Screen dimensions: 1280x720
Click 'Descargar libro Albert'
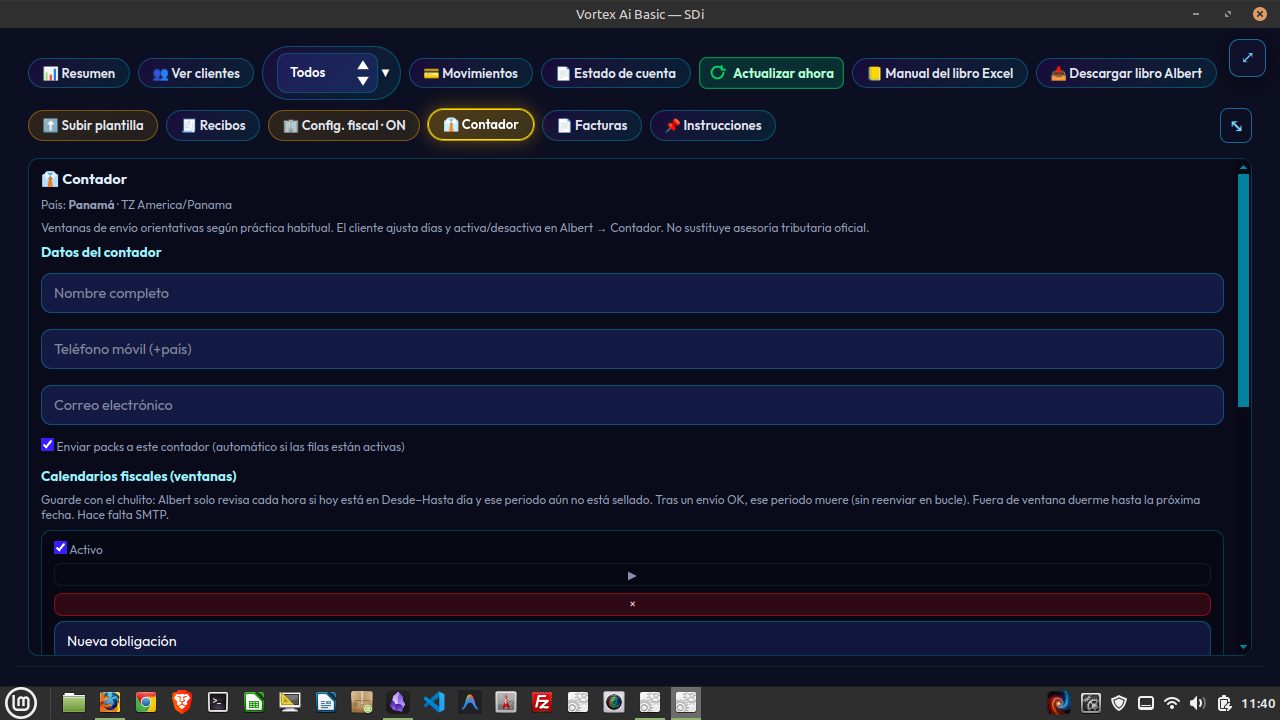click(x=1126, y=73)
